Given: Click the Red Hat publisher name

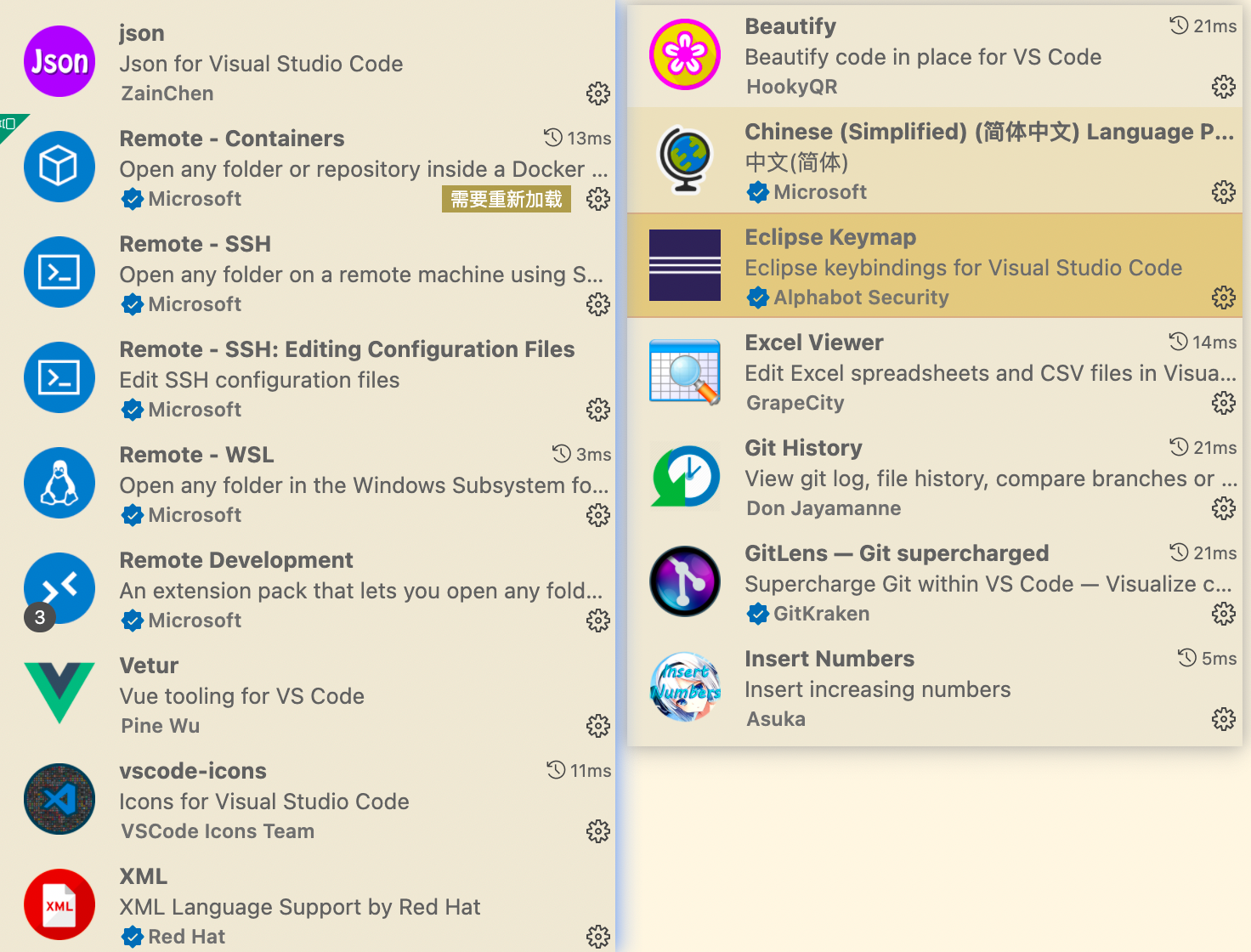Looking at the screenshot, I should [x=187, y=937].
